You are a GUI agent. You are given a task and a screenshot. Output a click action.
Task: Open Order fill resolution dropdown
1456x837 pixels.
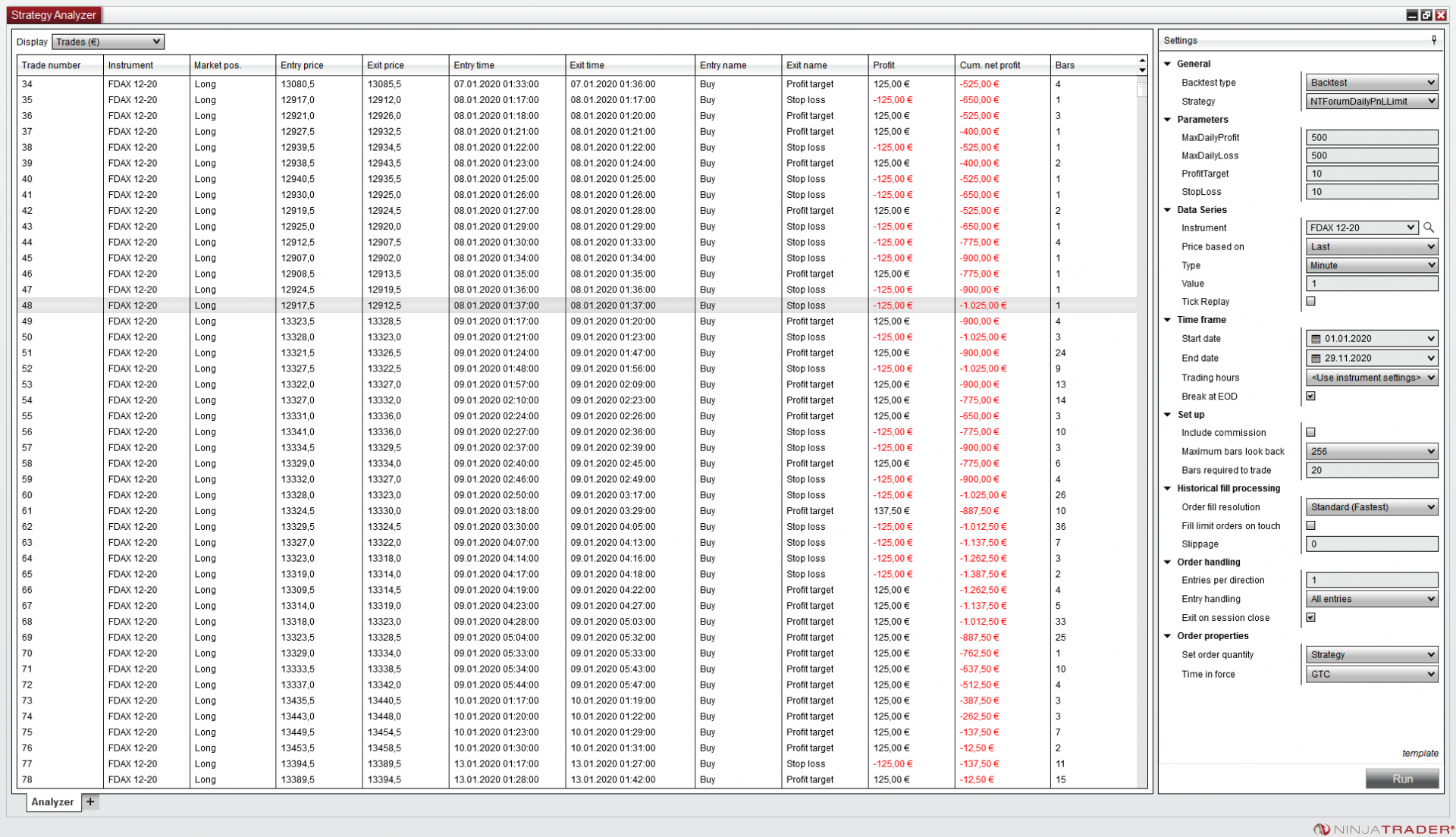coord(1371,507)
